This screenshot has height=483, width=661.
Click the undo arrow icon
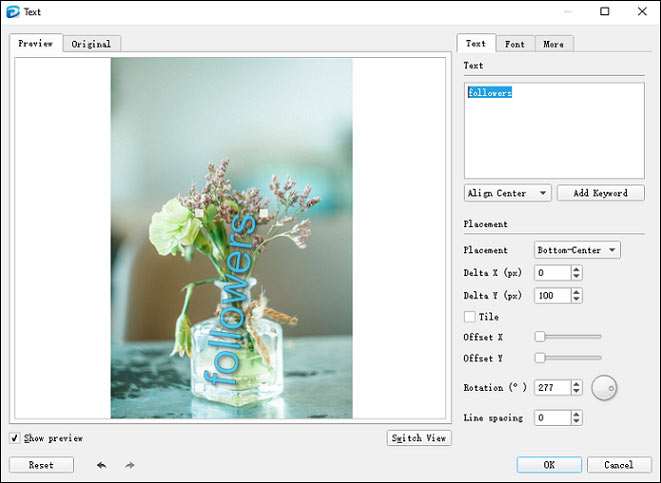(x=102, y=465)
